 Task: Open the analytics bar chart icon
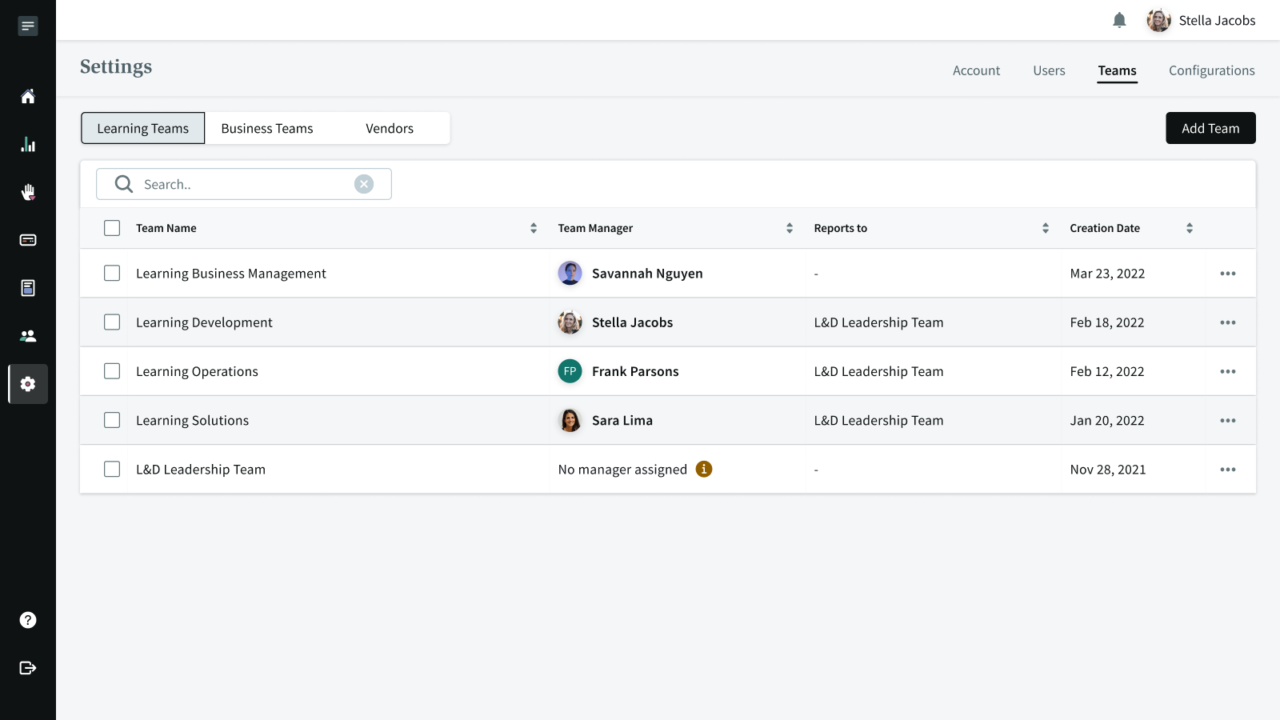[x=28, y=144]
